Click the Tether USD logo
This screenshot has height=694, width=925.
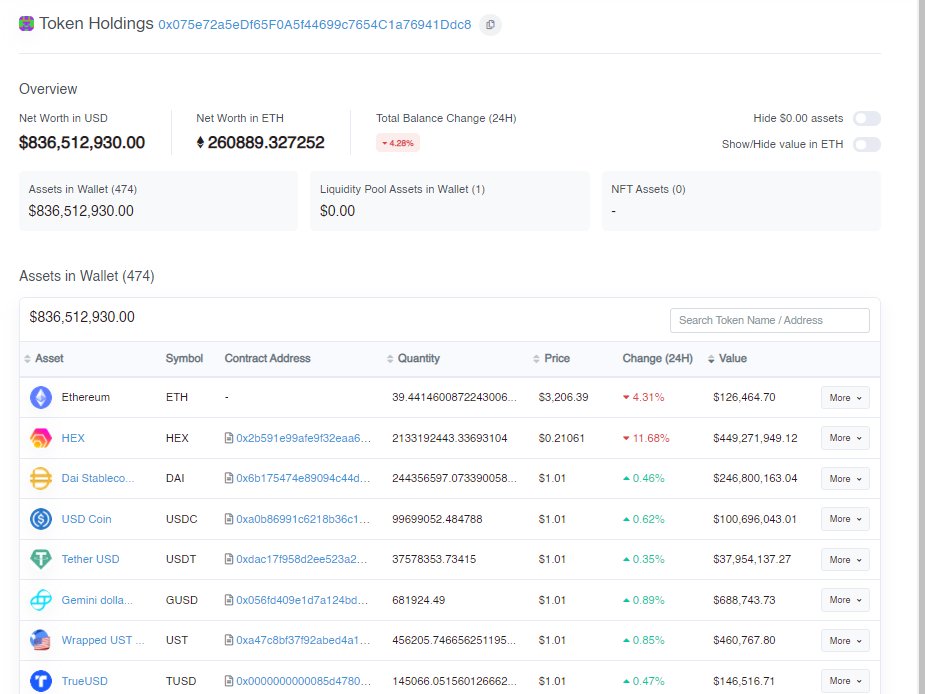point(41,559)
